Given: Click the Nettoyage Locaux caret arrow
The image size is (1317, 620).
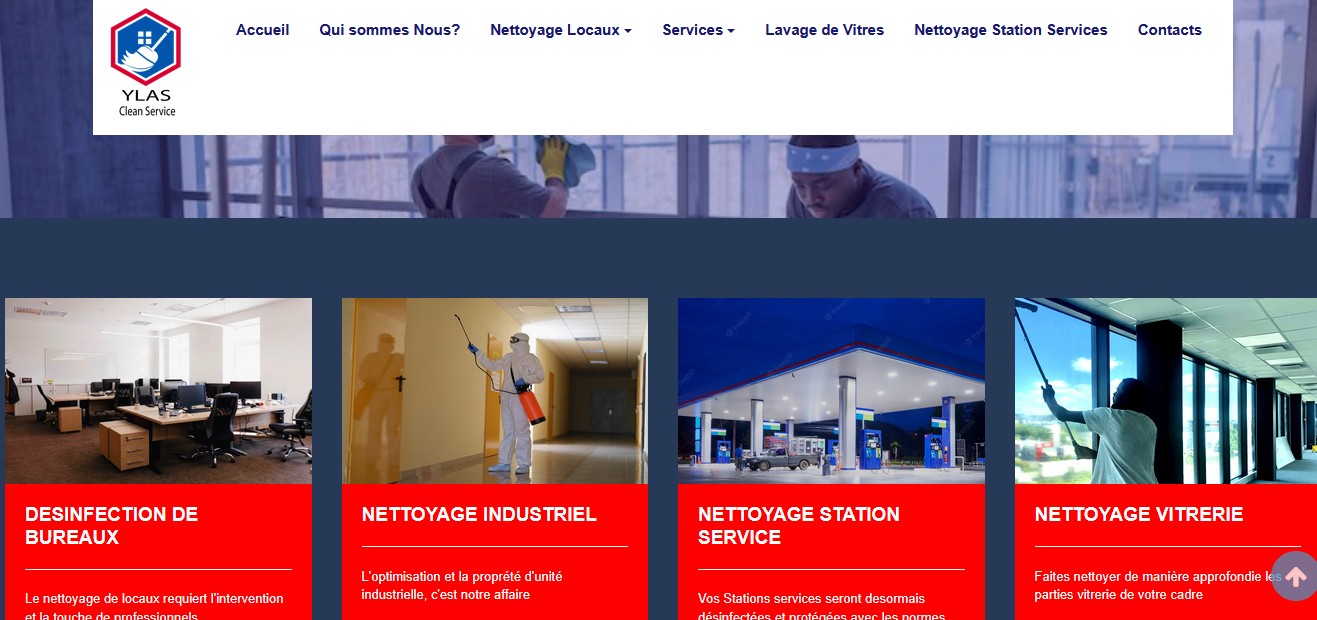Looking at the screenshot, I should [628, 31].
